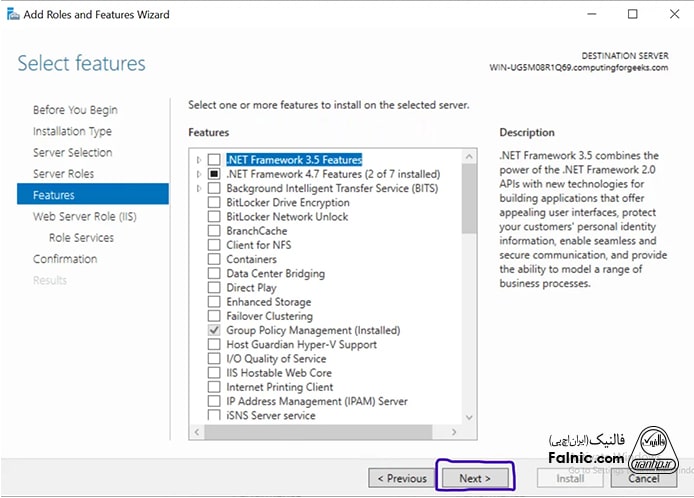
Task: Enable the Containers feature checkbox
Action: [x=214, y=259]
